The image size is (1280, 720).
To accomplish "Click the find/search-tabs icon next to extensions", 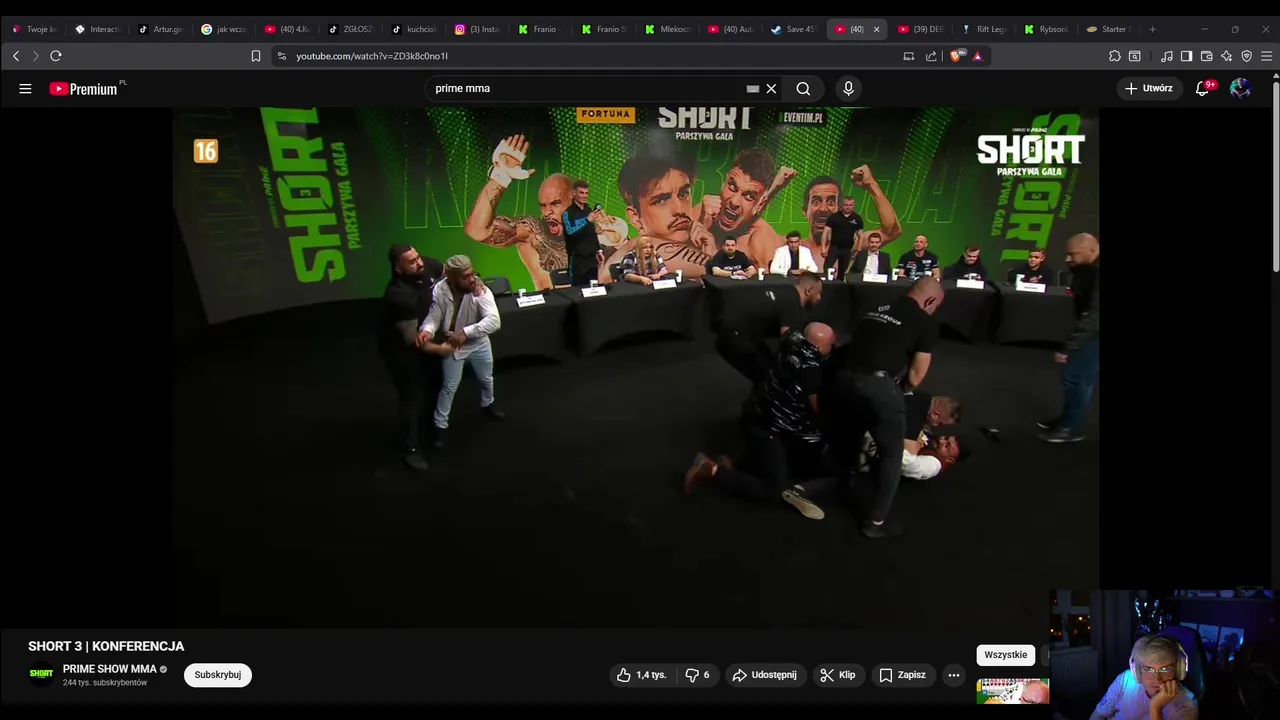I will click(x=1135, y=56).
